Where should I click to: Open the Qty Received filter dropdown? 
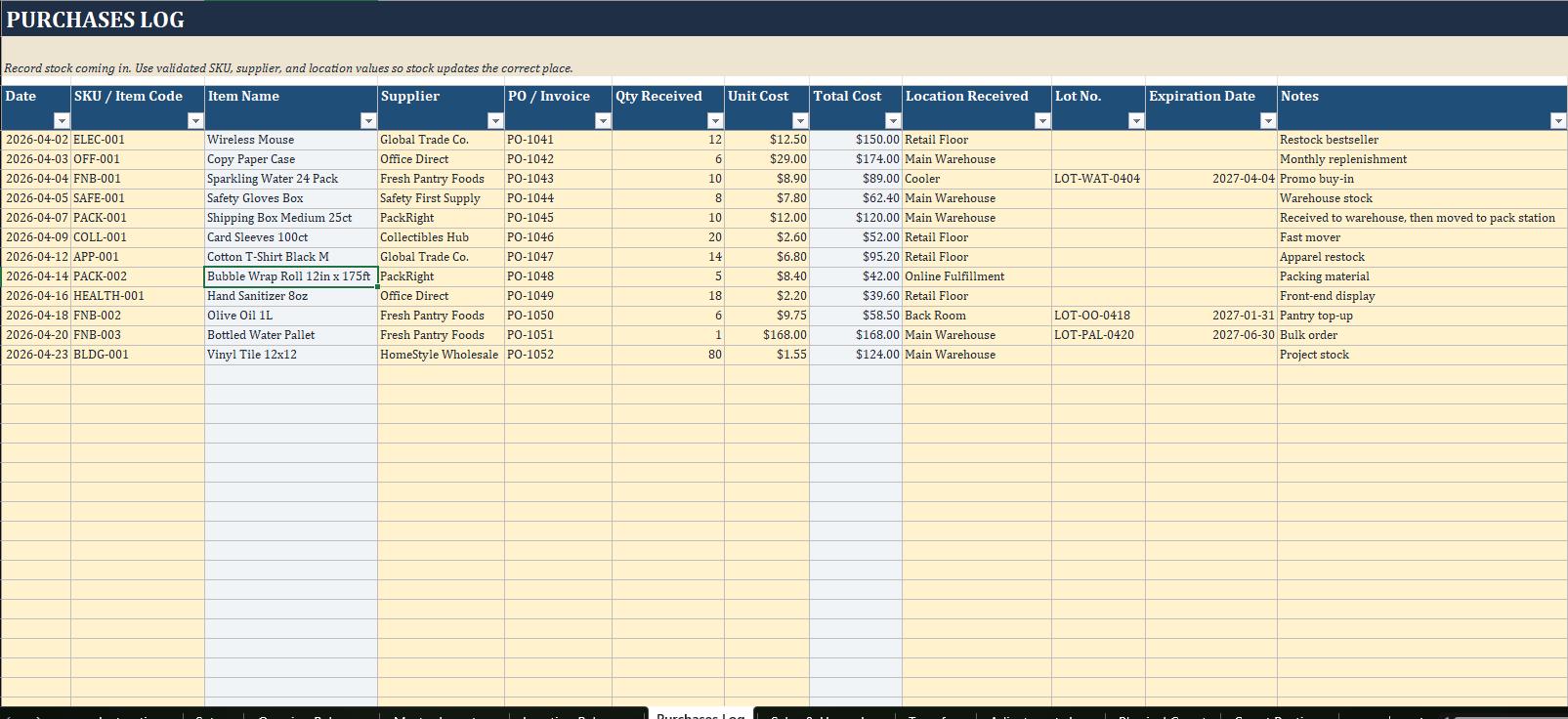click(x=715, y=120)
